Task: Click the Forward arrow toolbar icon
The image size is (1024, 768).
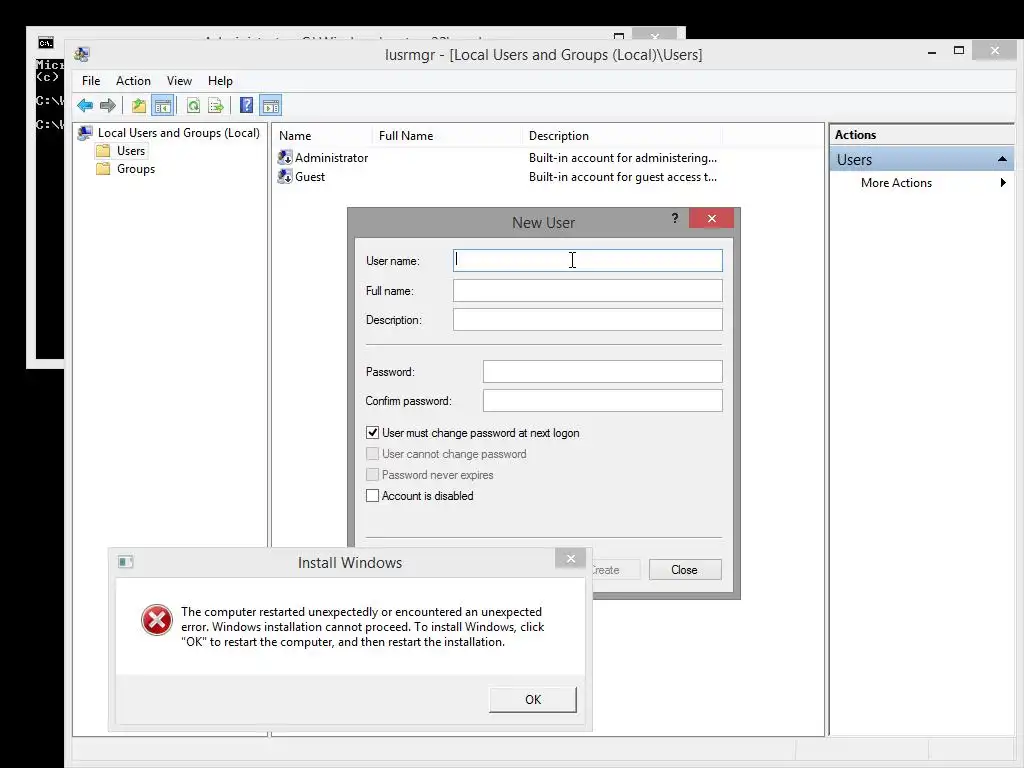Action: pos(108,105)
